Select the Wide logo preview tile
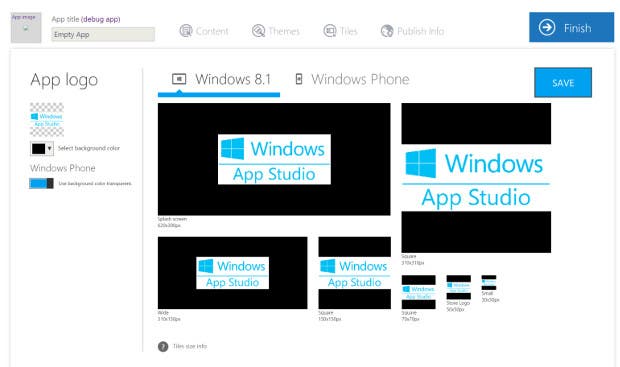This screenshot has height=367, width=620. (x=232, y=273)
